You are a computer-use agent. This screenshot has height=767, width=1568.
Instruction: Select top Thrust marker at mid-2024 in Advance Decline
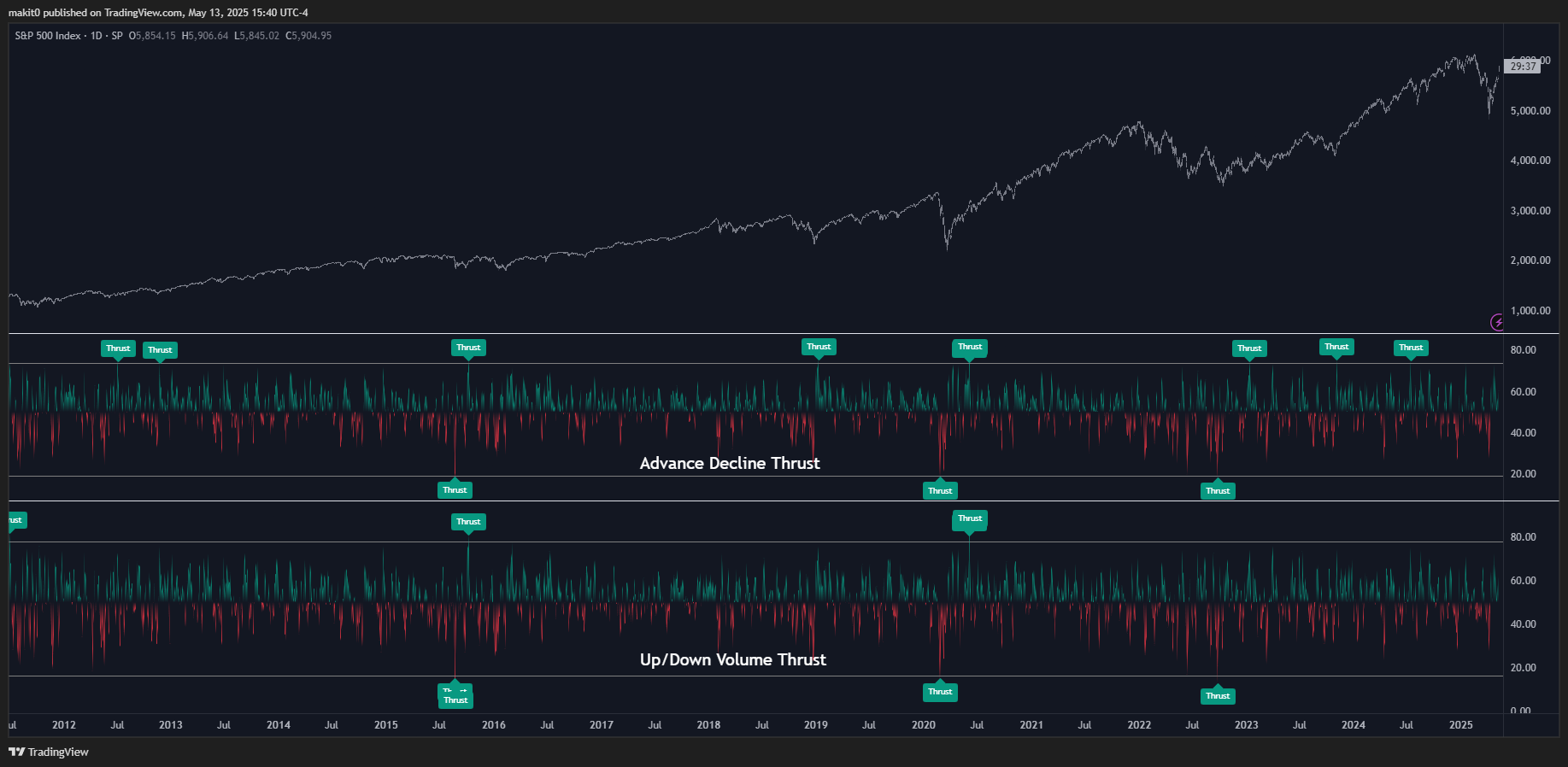[x=1411, y=348]
